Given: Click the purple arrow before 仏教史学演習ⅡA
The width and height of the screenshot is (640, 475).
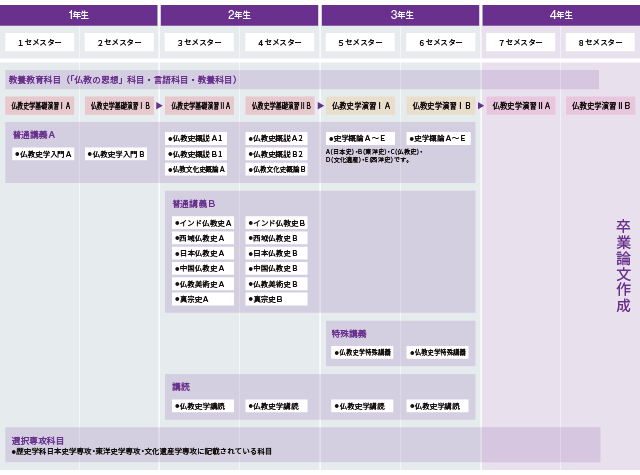Looking at the screenshot, I should coord(481,106).
